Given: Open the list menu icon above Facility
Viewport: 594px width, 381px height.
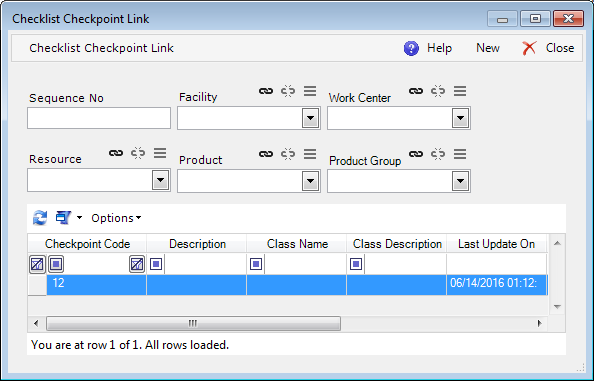Looking at the screenshot, I should coord(310,91).
